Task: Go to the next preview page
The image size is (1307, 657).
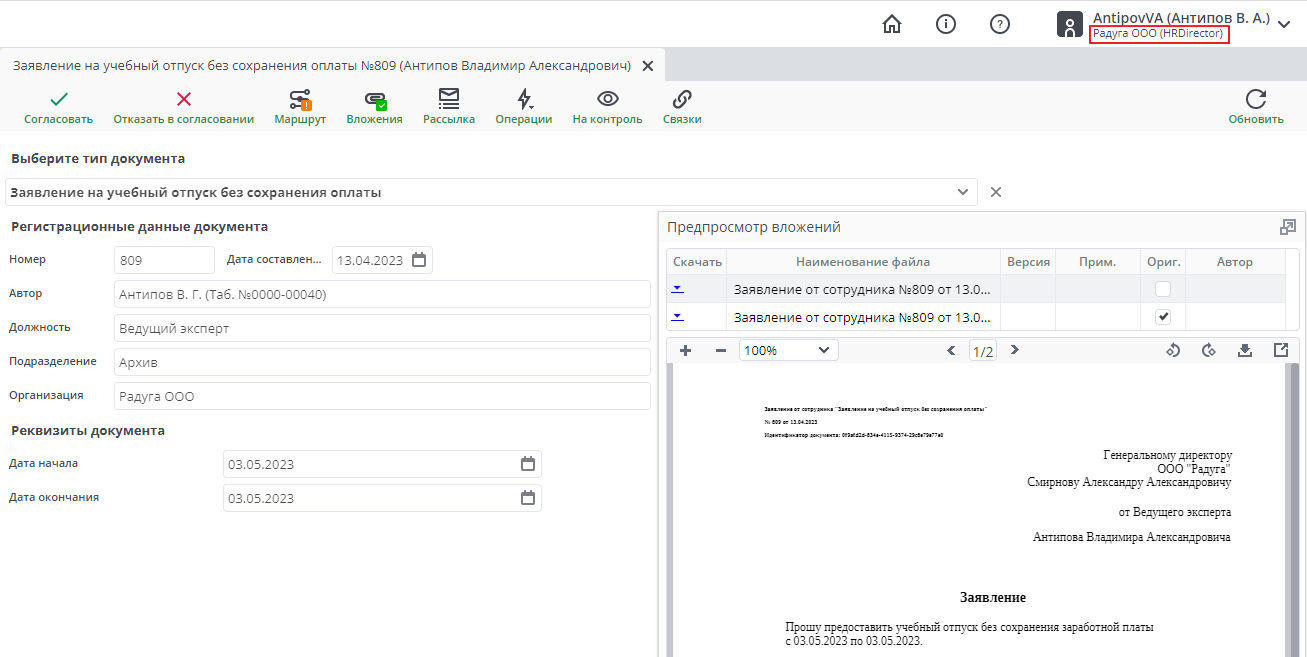Action: tap(1015, 350)
